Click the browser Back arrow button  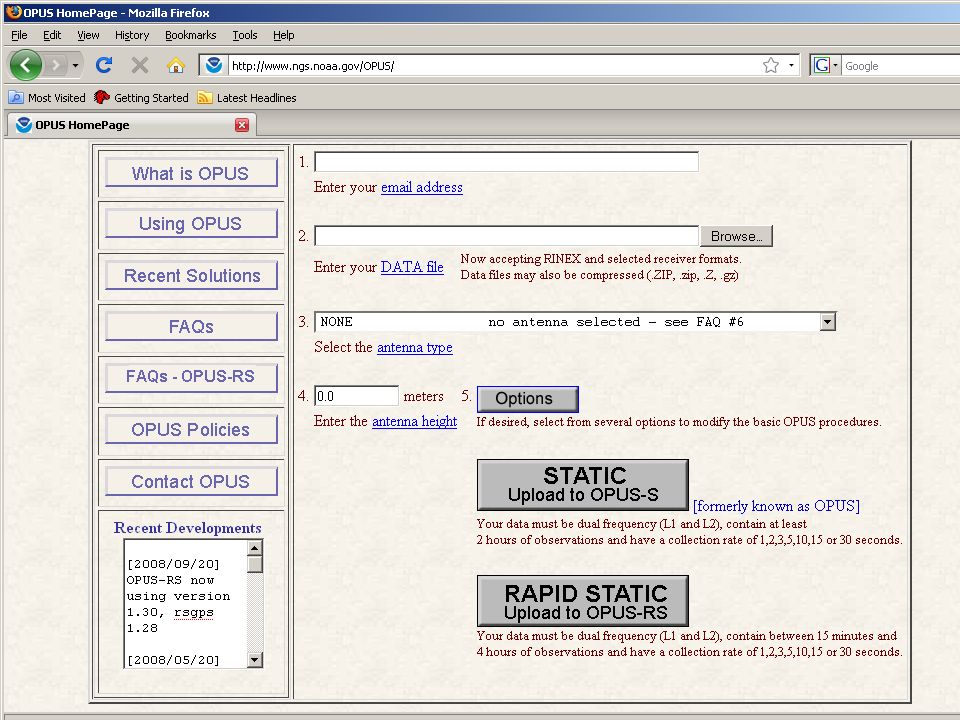[x=26, y=65]
